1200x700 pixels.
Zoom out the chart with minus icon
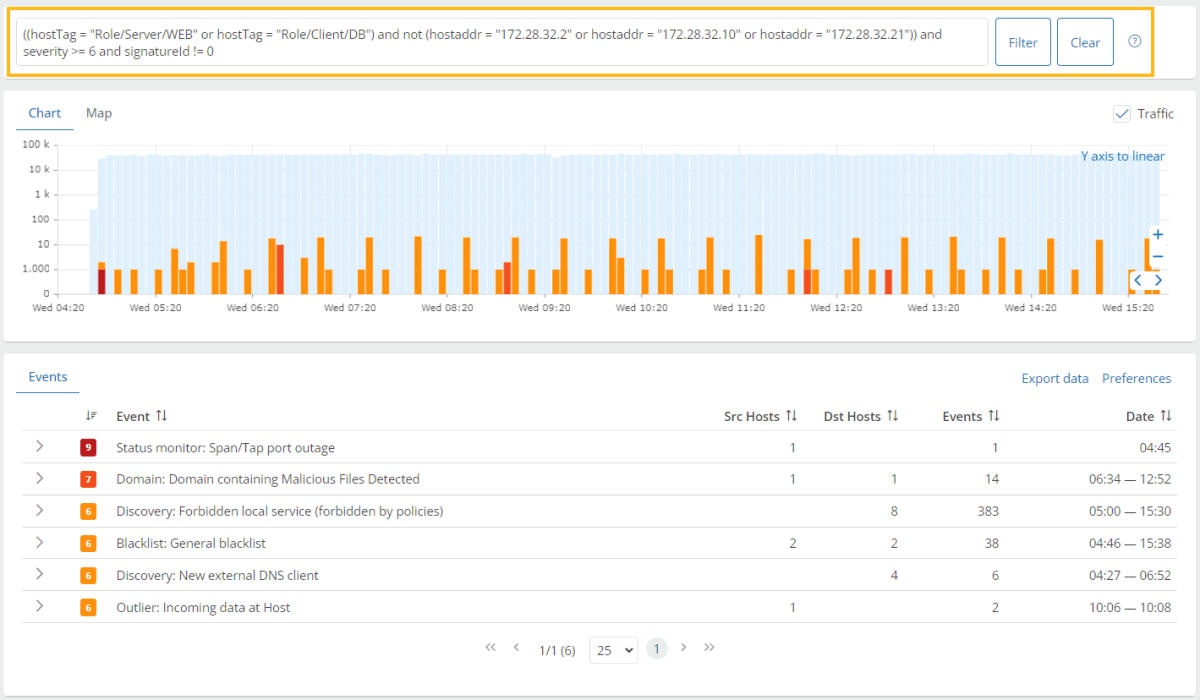1158,257
